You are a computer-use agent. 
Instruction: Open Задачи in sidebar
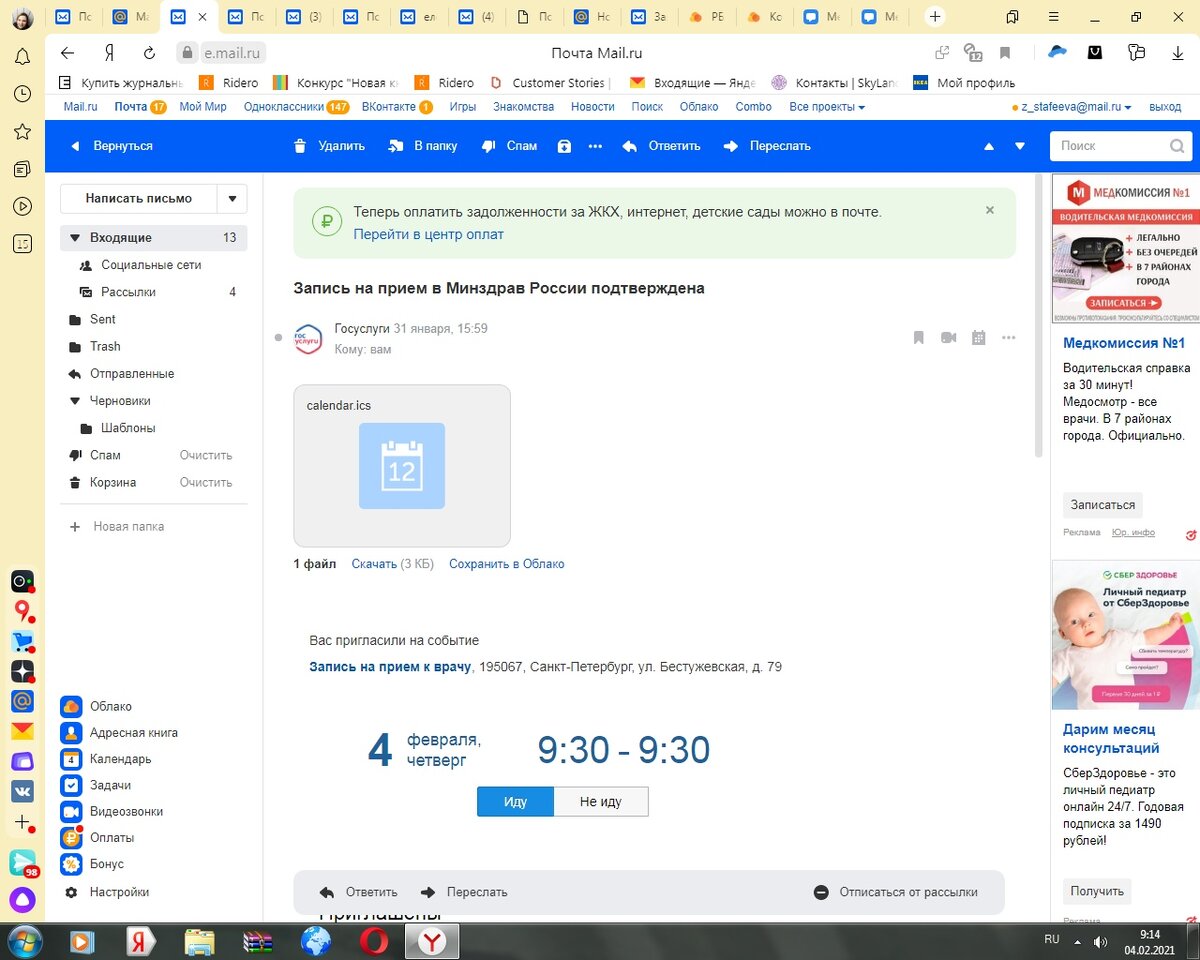tap(110, 785)
